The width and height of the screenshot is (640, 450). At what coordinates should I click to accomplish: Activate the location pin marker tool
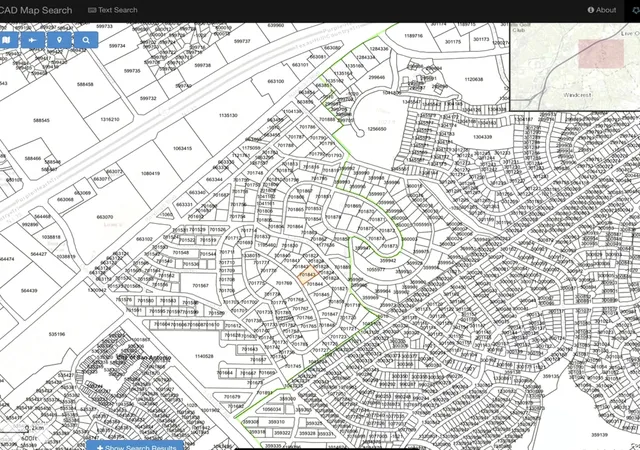[59, 40]
